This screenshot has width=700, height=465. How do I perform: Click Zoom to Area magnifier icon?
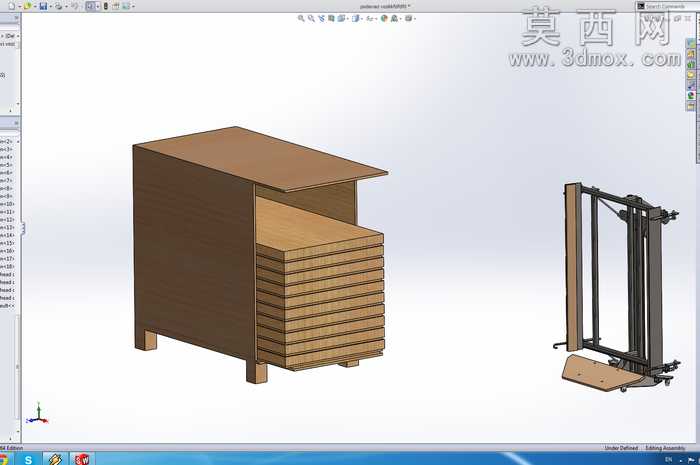pos(311,19)
